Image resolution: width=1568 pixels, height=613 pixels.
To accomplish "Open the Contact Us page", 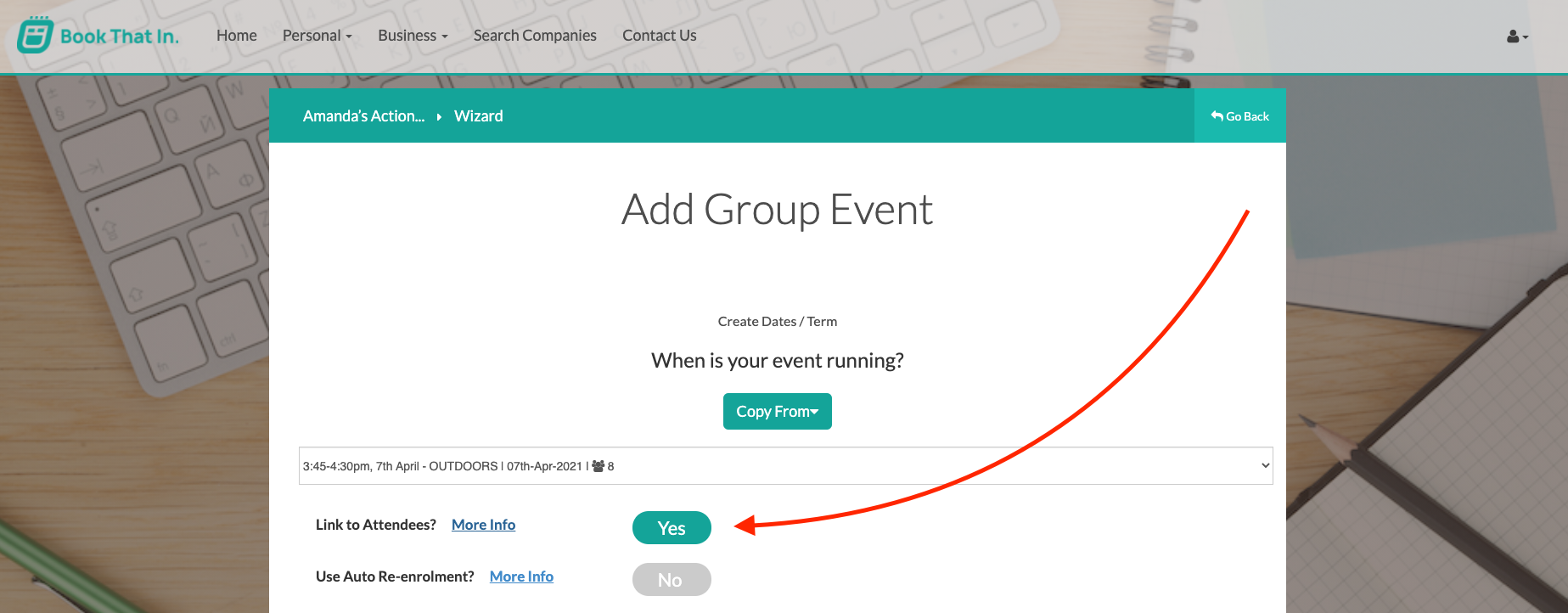I will (x=660, y=36).
